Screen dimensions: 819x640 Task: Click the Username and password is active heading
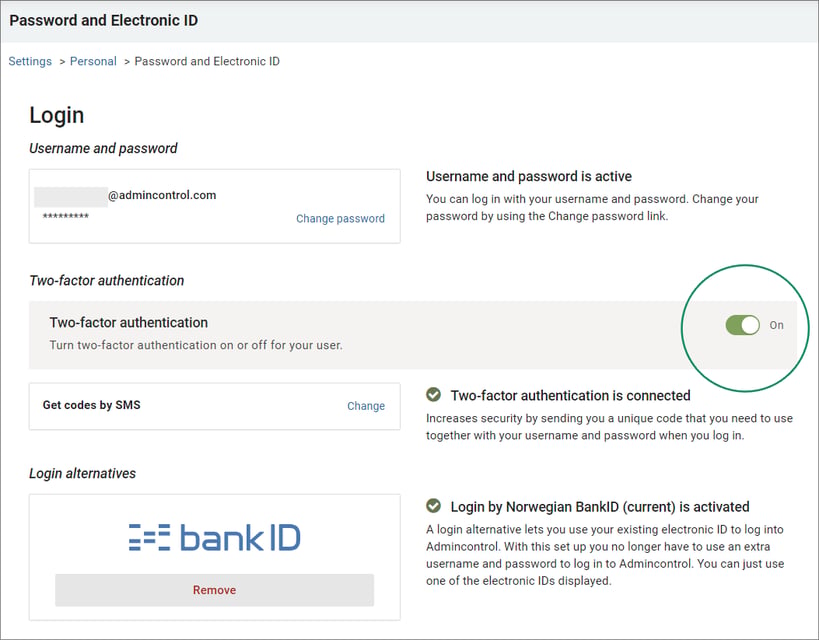tap(529, 176)
